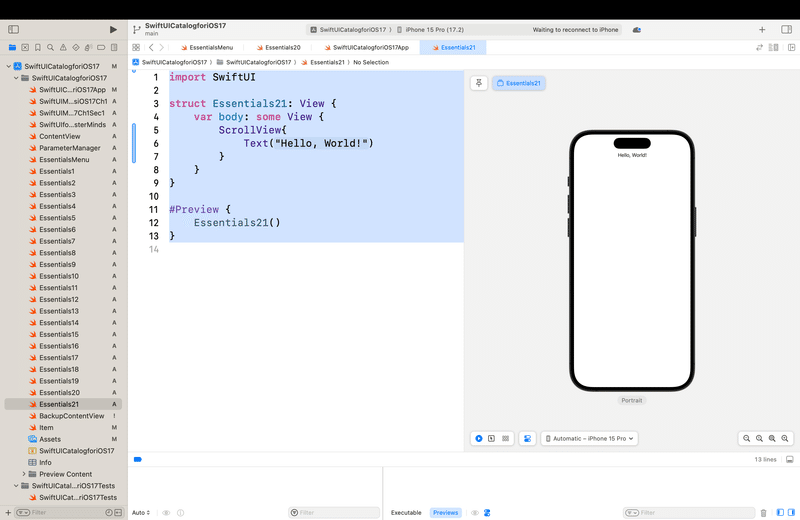The image size is (800, 520).
Task: Collapse the SwiftUICatalogforiOS17 group folder
Action: [16, 78]
